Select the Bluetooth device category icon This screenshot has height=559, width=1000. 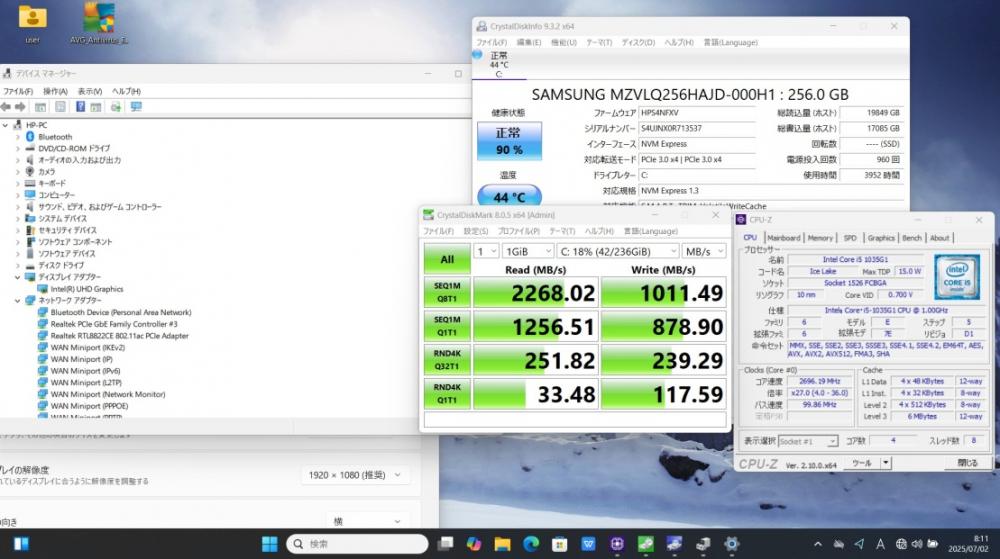[30, 136]
